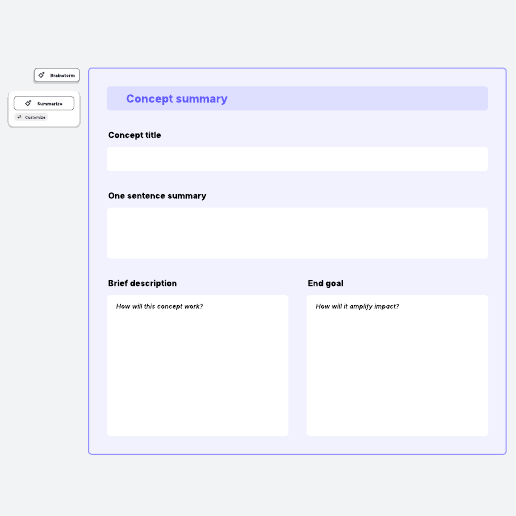Select the Concept summary heading text

click(177, 99)
